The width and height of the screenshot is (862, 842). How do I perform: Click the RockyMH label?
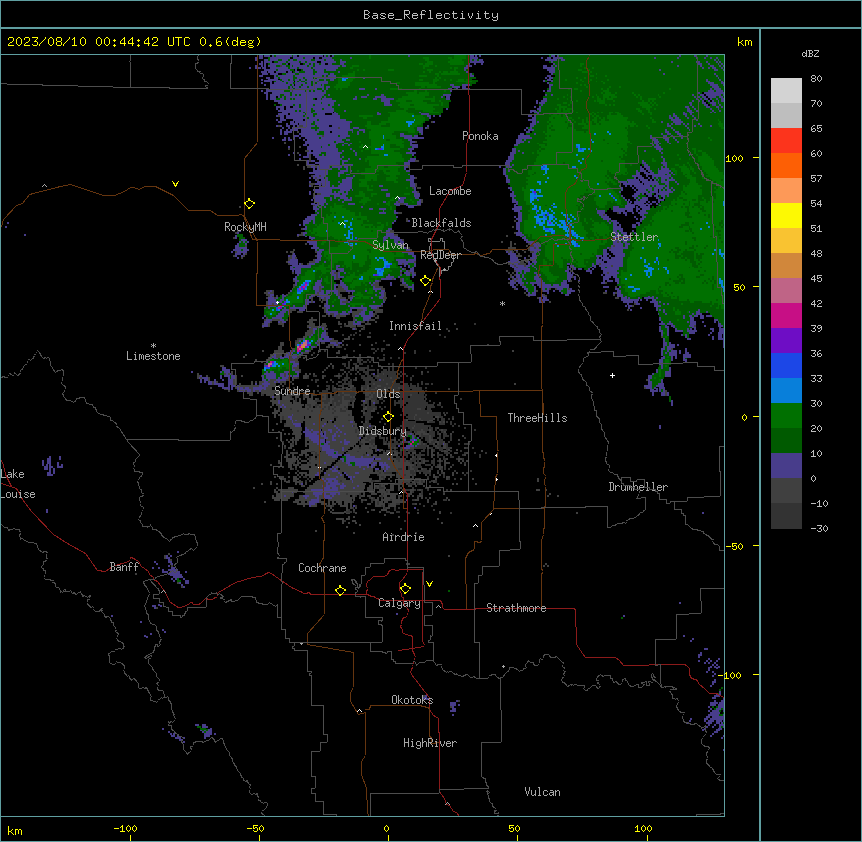point(245,227)
